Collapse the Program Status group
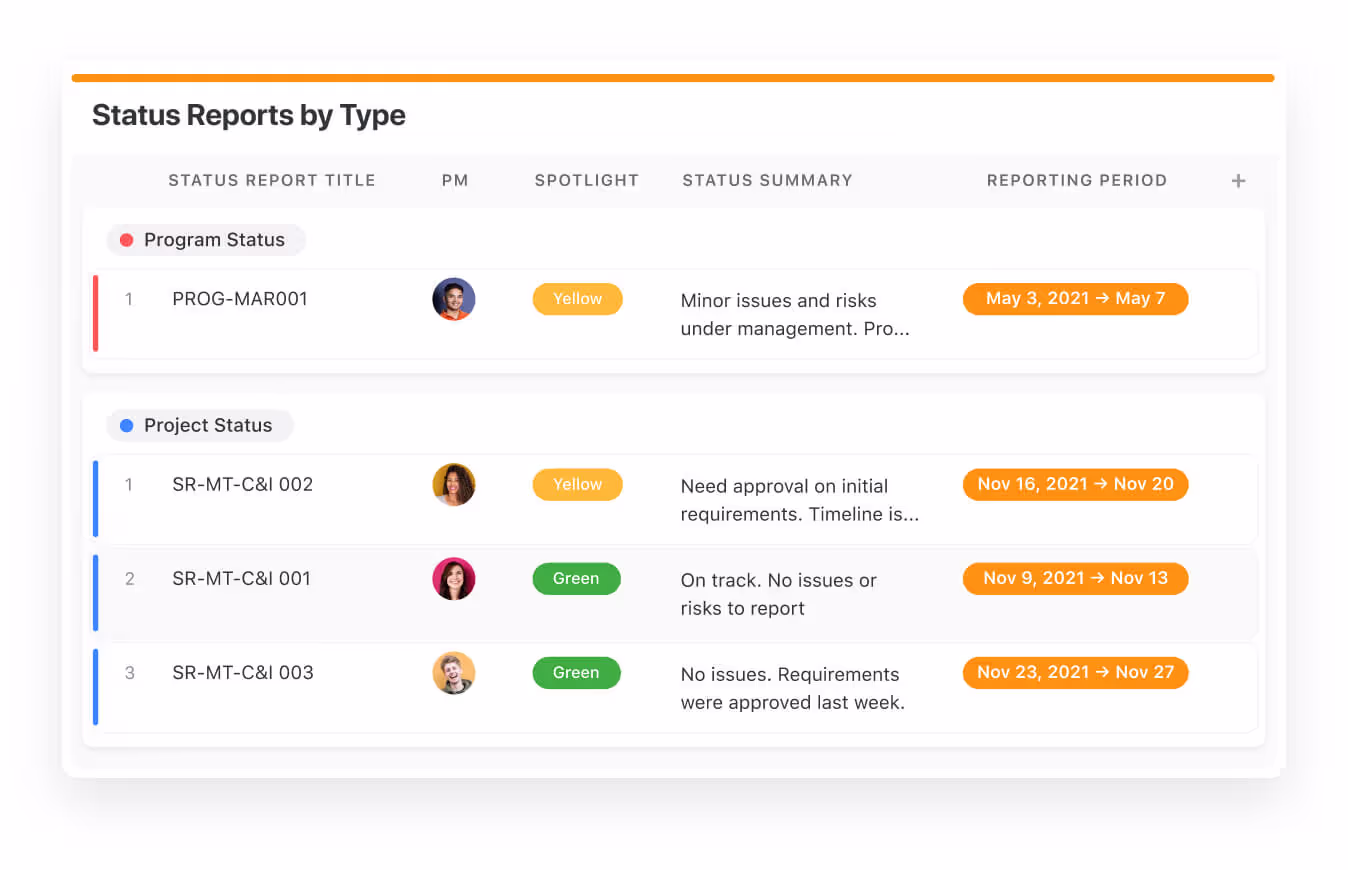1348x870 pixels. tap(213, 240)
